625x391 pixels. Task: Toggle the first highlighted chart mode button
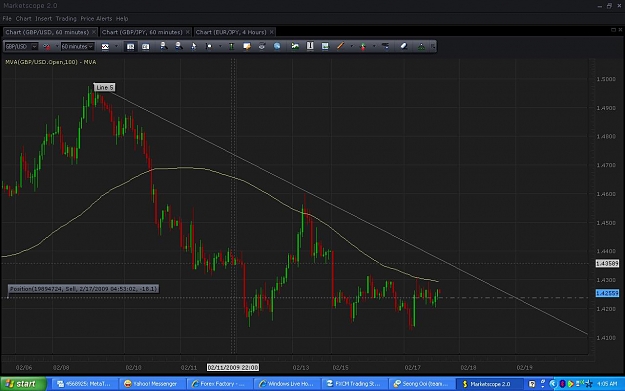(130, 47)
